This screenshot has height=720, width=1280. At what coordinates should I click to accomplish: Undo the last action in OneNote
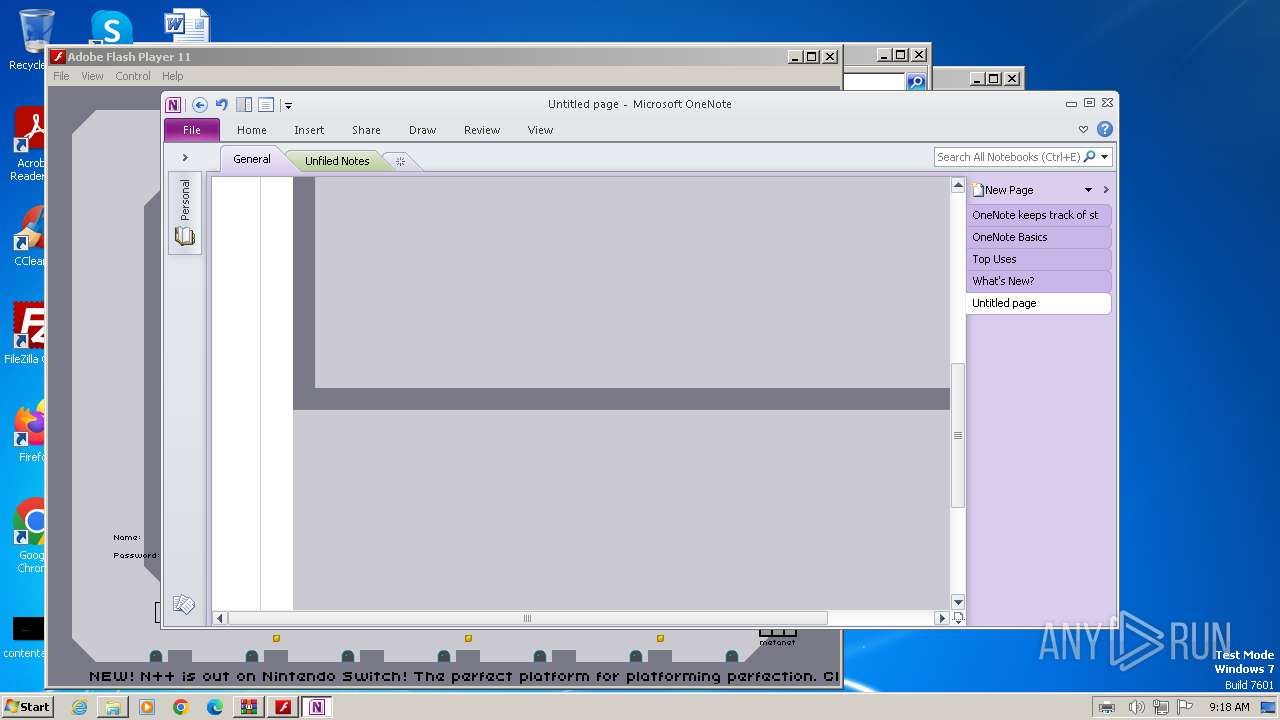221,104
